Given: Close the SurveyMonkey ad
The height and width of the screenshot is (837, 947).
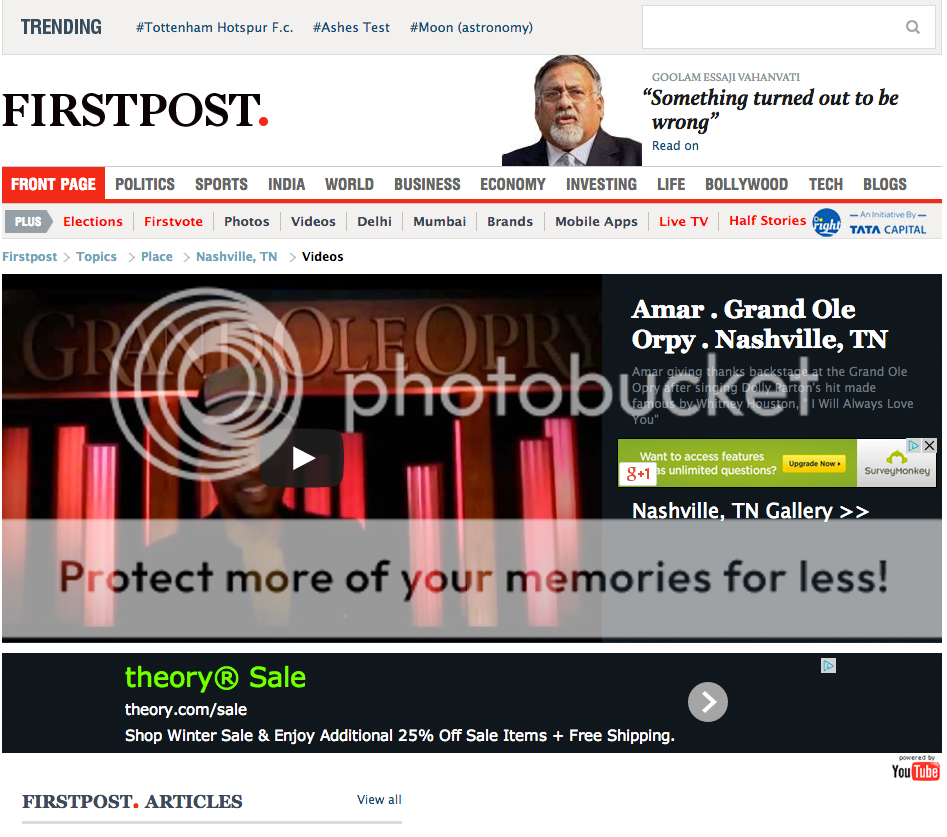Looking at the screenshot, I should pos(929,446).
